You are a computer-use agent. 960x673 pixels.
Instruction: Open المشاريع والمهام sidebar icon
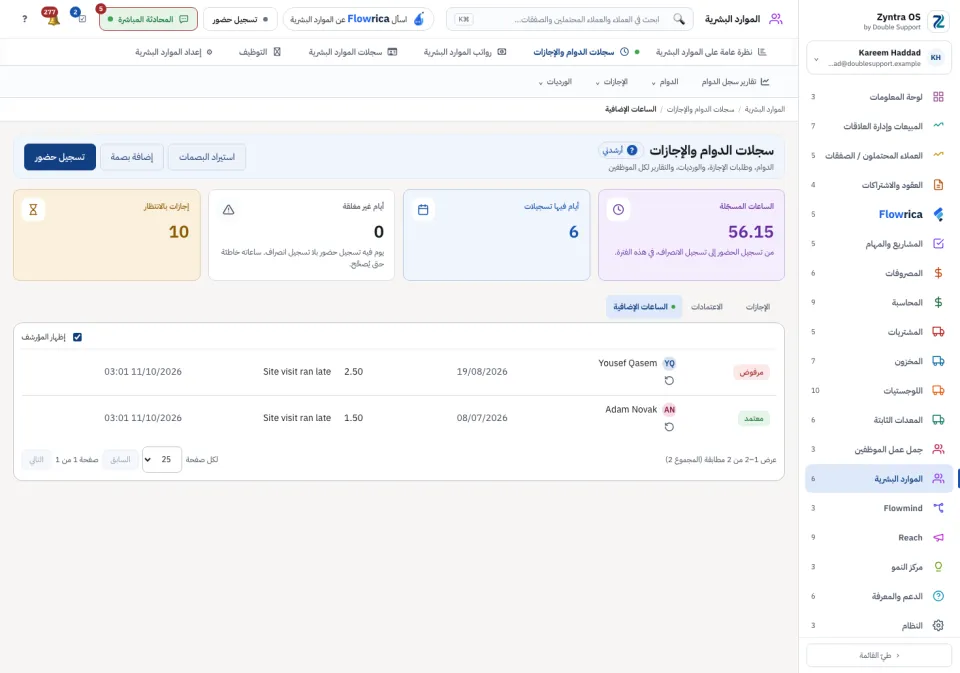coord(938,244)
